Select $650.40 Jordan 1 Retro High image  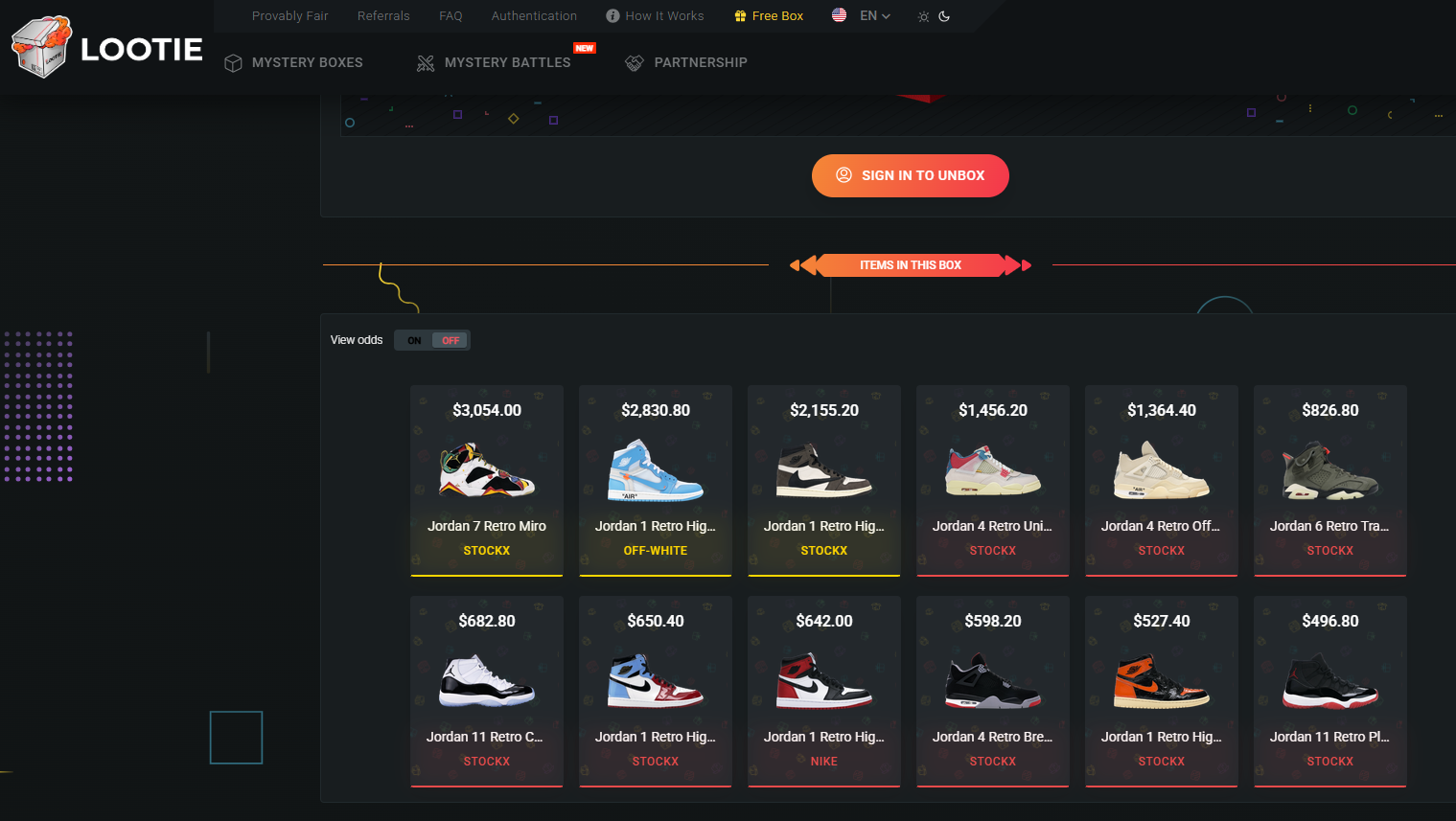pyautogui.click(x=656, y=680)
